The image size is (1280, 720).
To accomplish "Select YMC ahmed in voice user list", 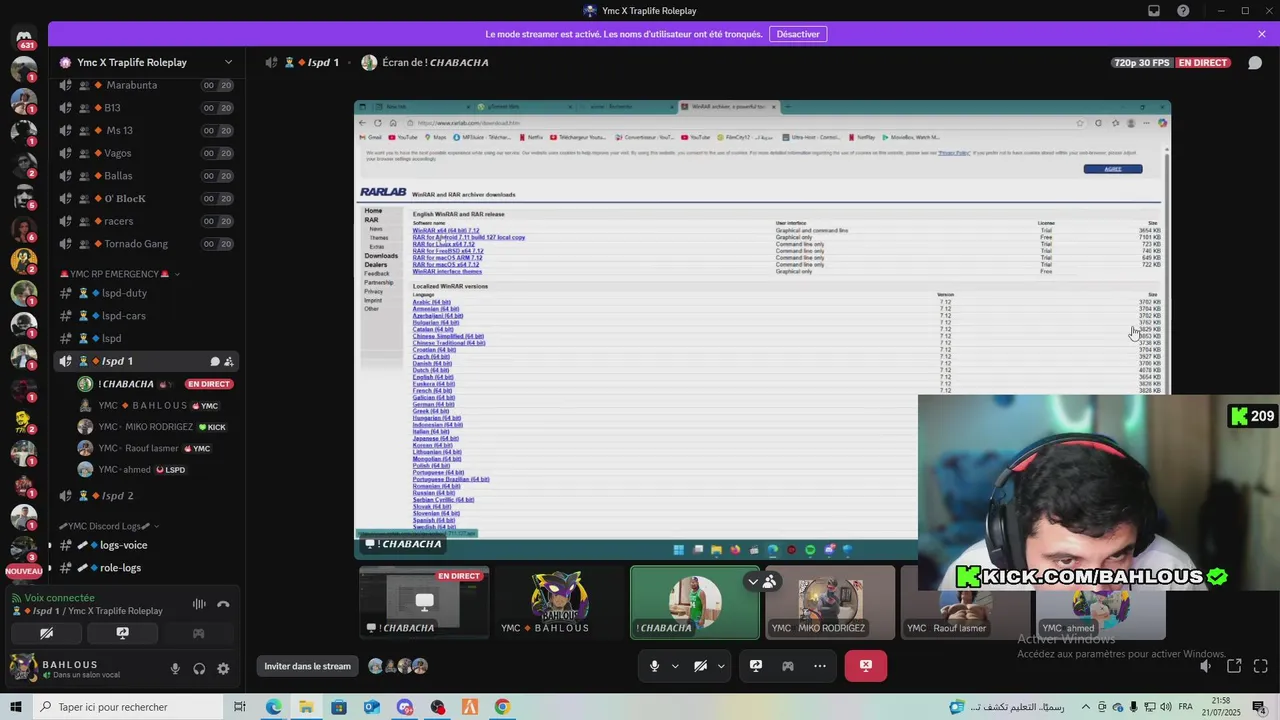I will [x=155, y=470].
